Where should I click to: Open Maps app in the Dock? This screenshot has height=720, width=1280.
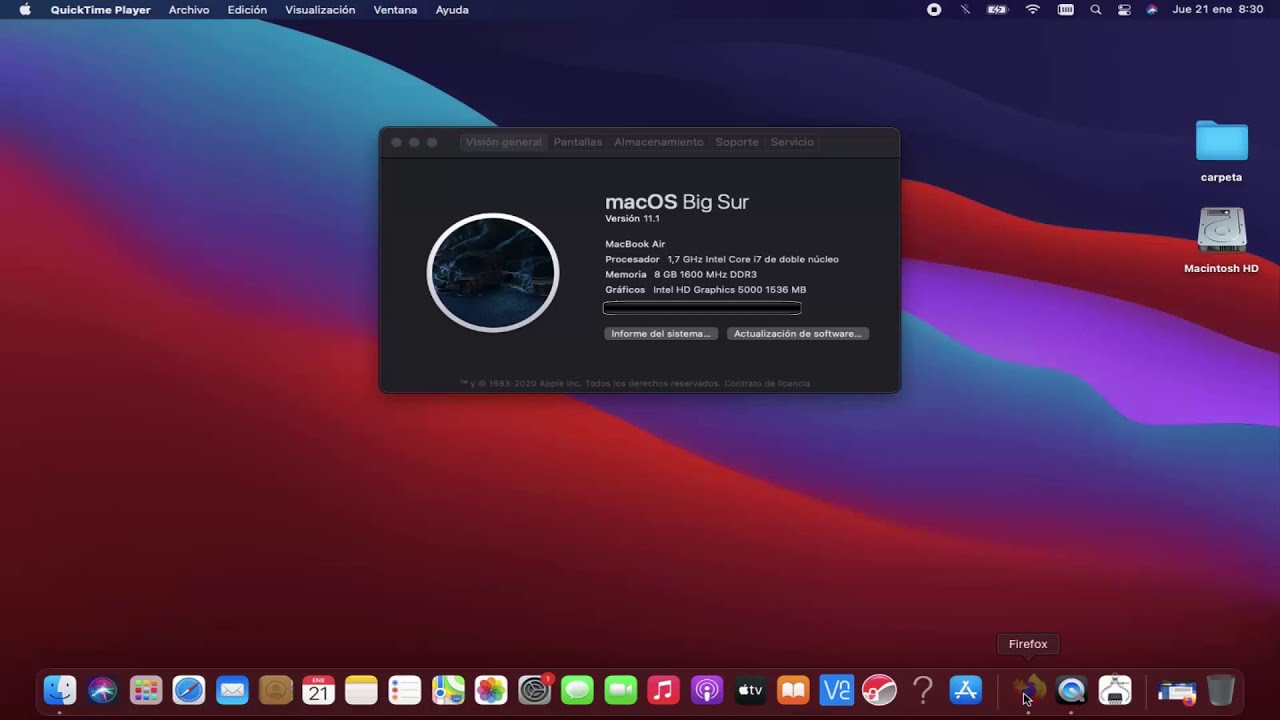click(x=448, y=690)
